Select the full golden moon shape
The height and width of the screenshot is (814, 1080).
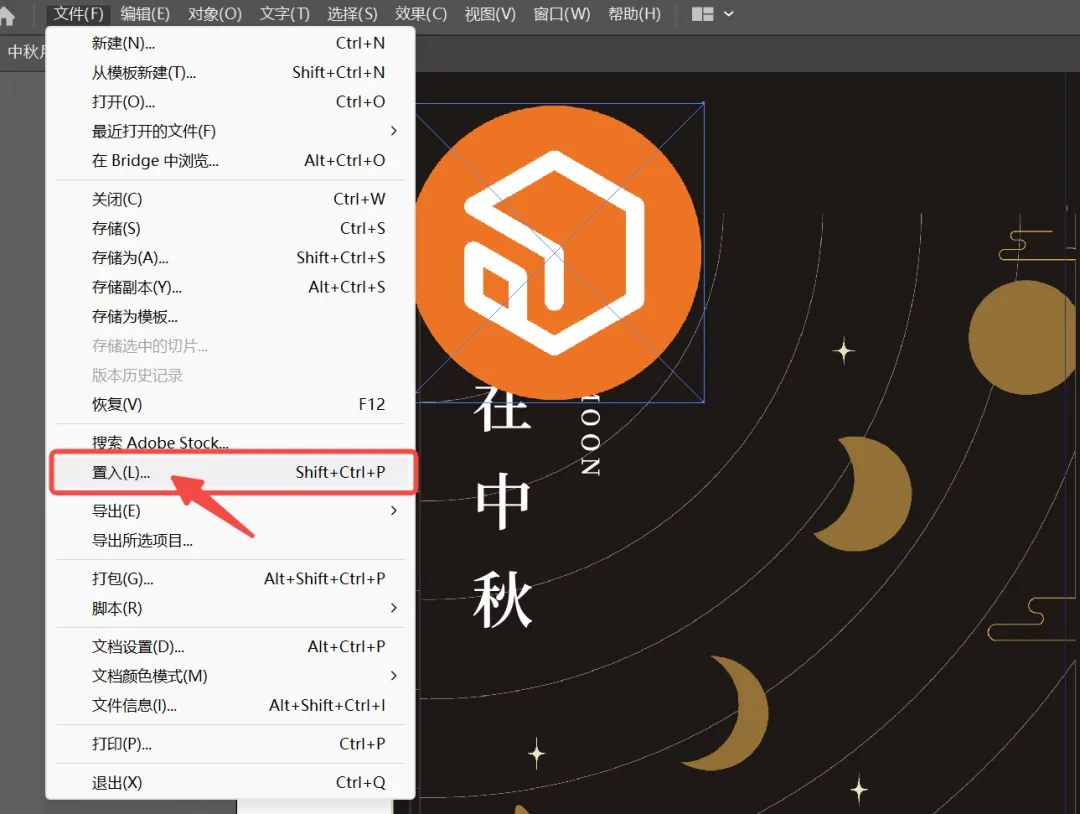tap(1023, 337)
